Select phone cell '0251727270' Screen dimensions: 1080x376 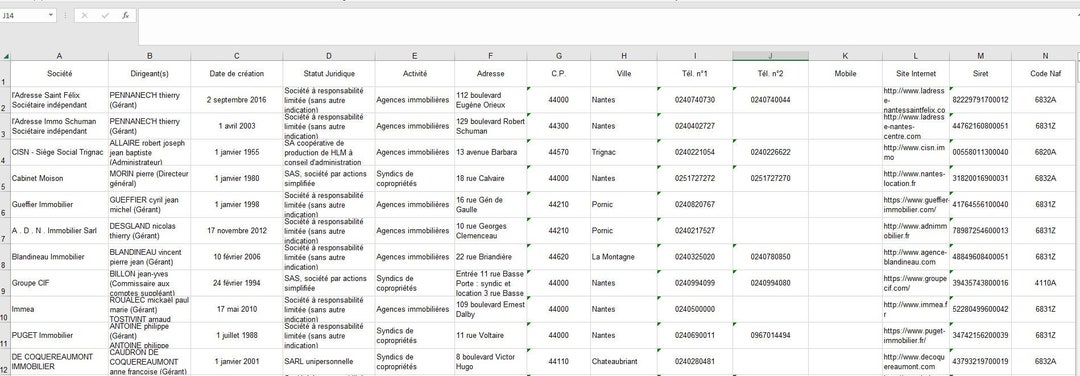tap(770, 178)
